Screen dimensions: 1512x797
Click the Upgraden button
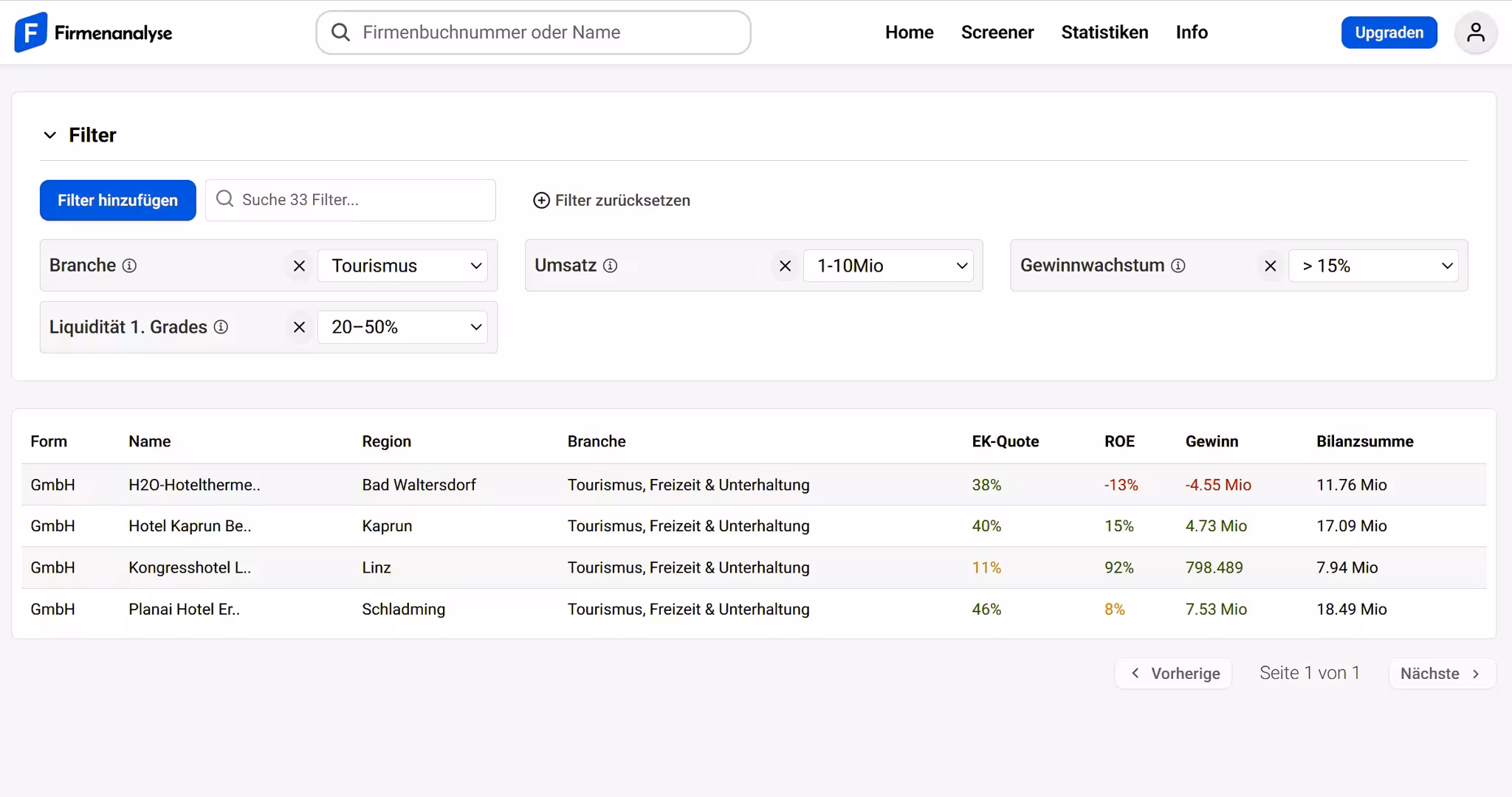click(1388, 32)
